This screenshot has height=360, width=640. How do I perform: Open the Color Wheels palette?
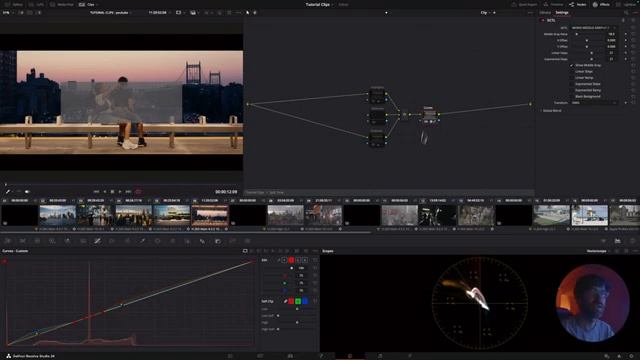pyautogui.click(x=37, y=241)
